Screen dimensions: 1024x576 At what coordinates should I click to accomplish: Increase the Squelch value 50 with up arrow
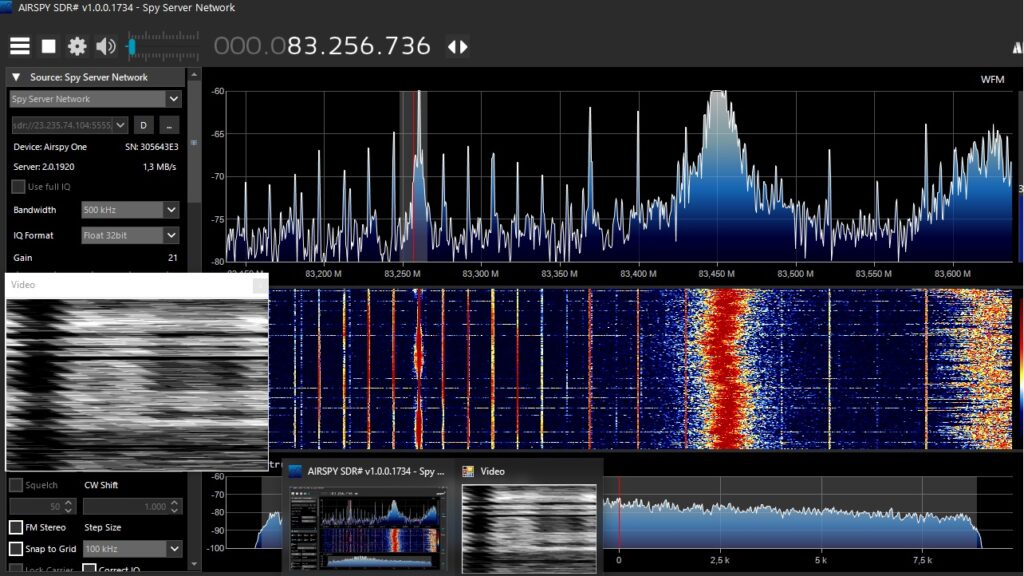pos(68,503)
